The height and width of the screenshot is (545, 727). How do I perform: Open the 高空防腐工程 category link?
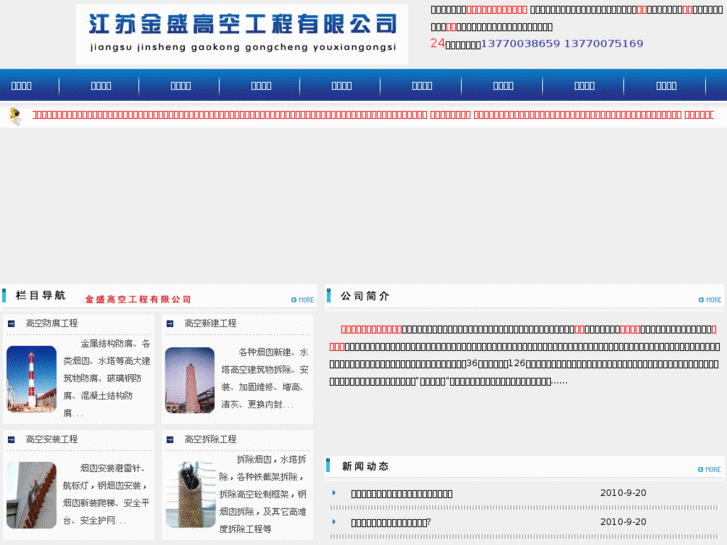(x=52, y=323)
